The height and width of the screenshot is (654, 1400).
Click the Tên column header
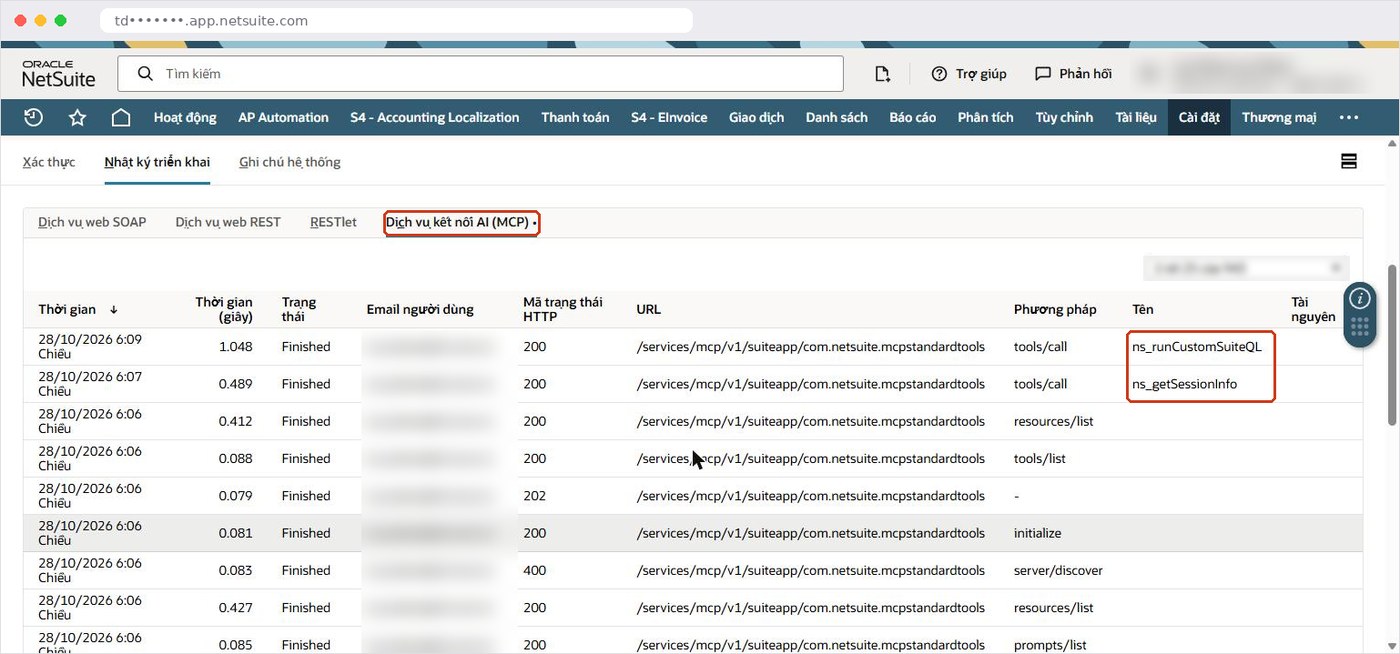click(1143, 310)
